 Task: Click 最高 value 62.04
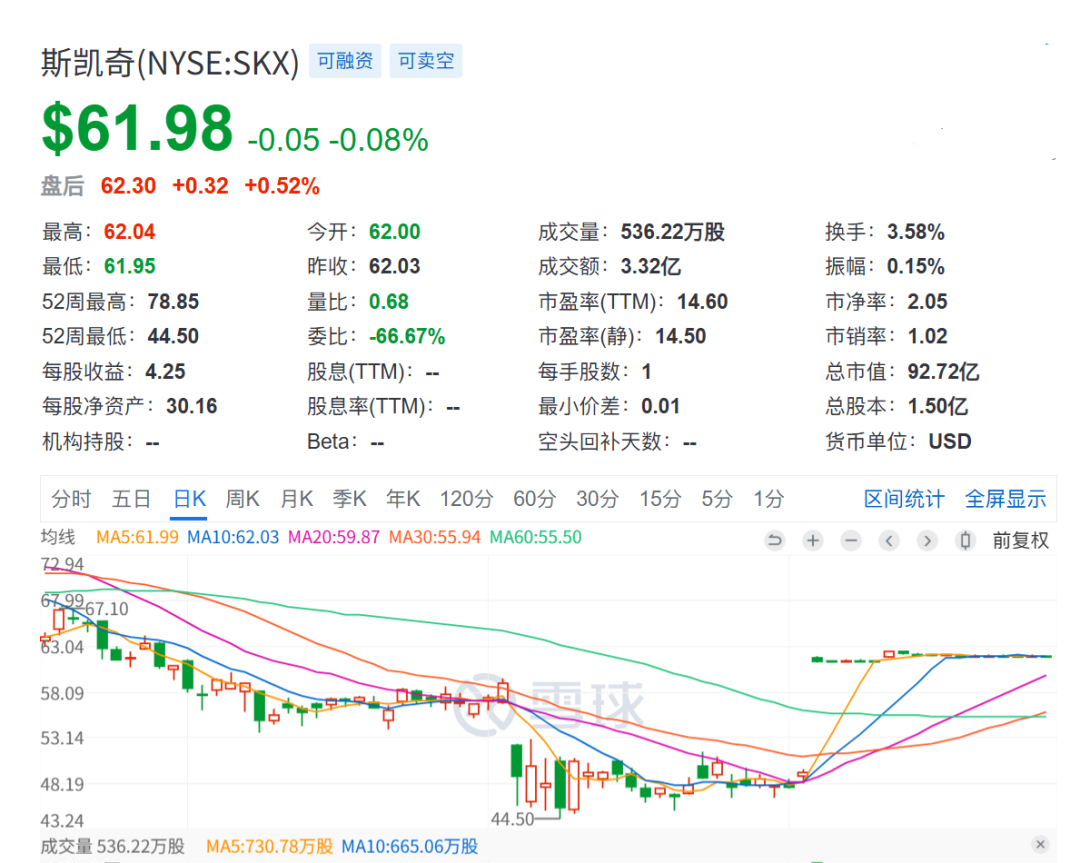pyautogui.click(x=129, y=232)
